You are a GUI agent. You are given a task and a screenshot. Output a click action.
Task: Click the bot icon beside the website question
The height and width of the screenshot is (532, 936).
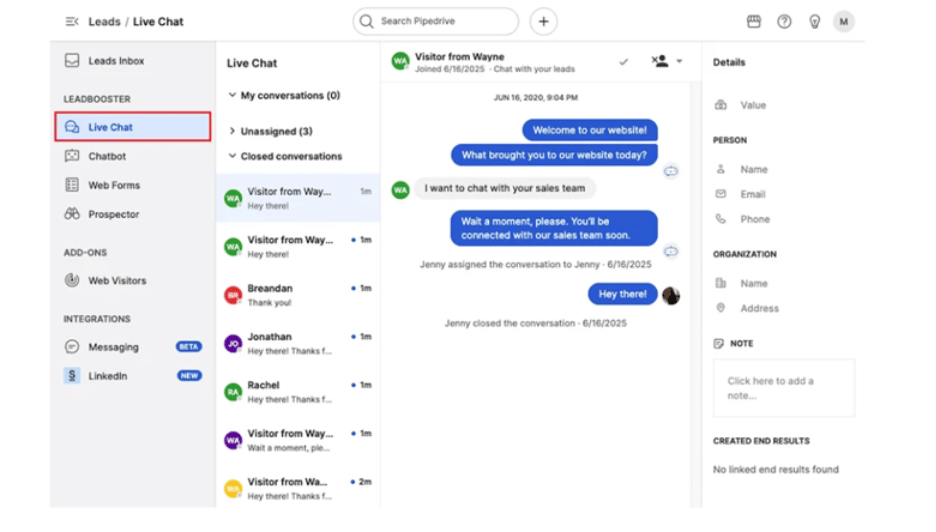click(x=671, y=171)
